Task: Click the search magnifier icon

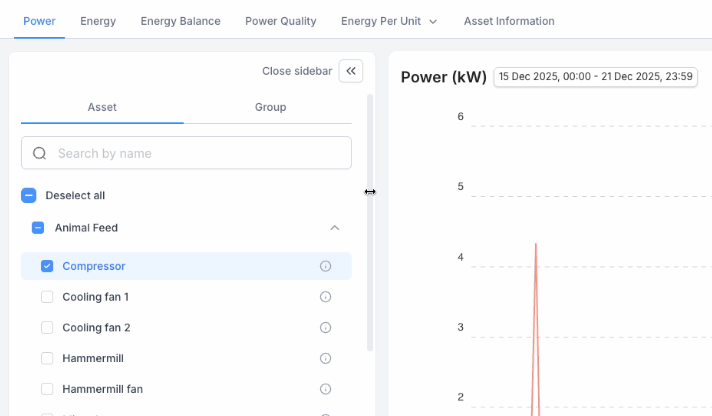Action: 40,153
